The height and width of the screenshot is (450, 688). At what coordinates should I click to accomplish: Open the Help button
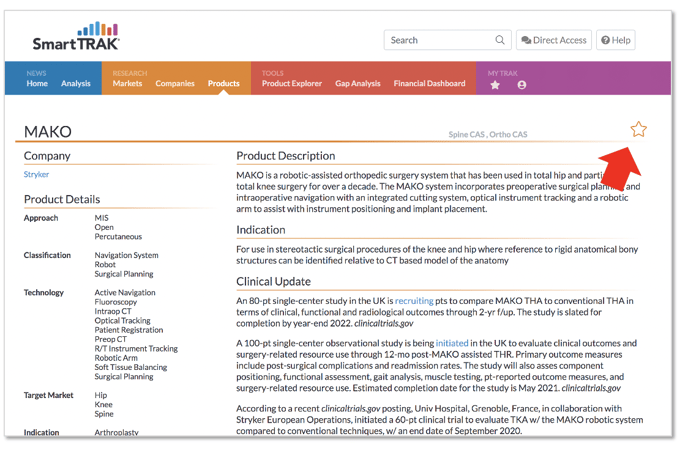616,40
